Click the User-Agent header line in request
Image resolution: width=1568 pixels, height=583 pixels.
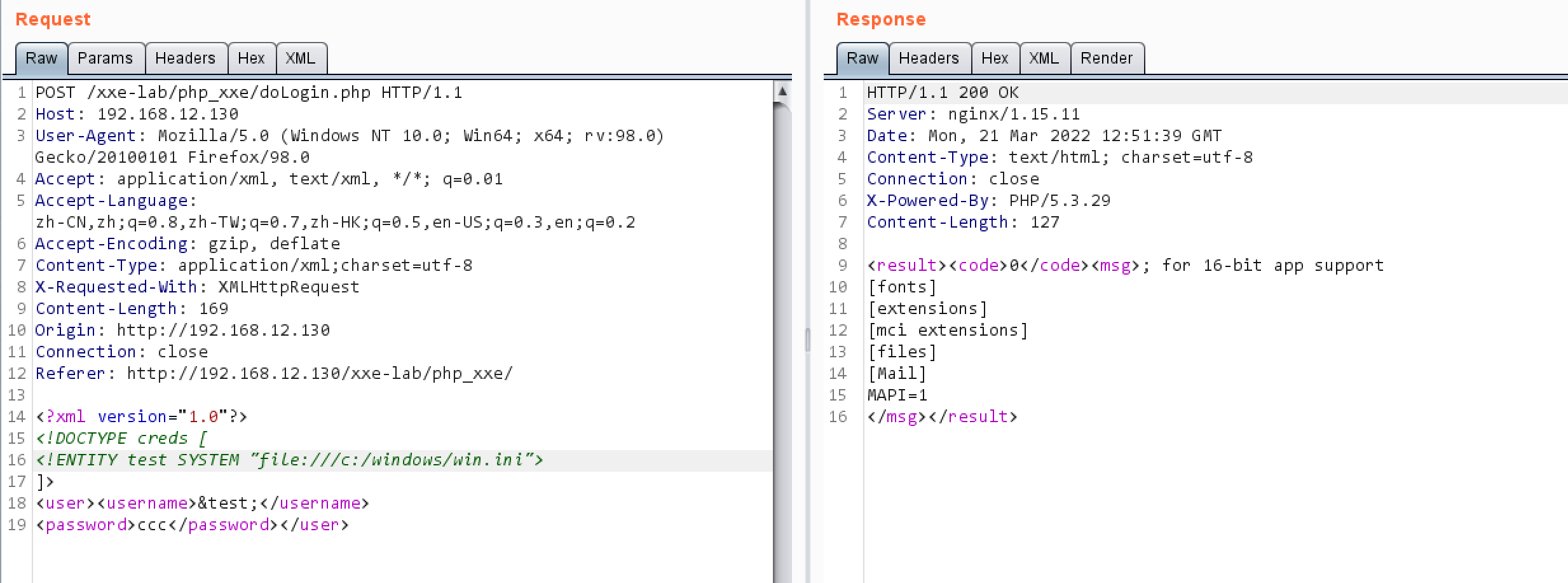pyautogui.click(x=350, y=136)
